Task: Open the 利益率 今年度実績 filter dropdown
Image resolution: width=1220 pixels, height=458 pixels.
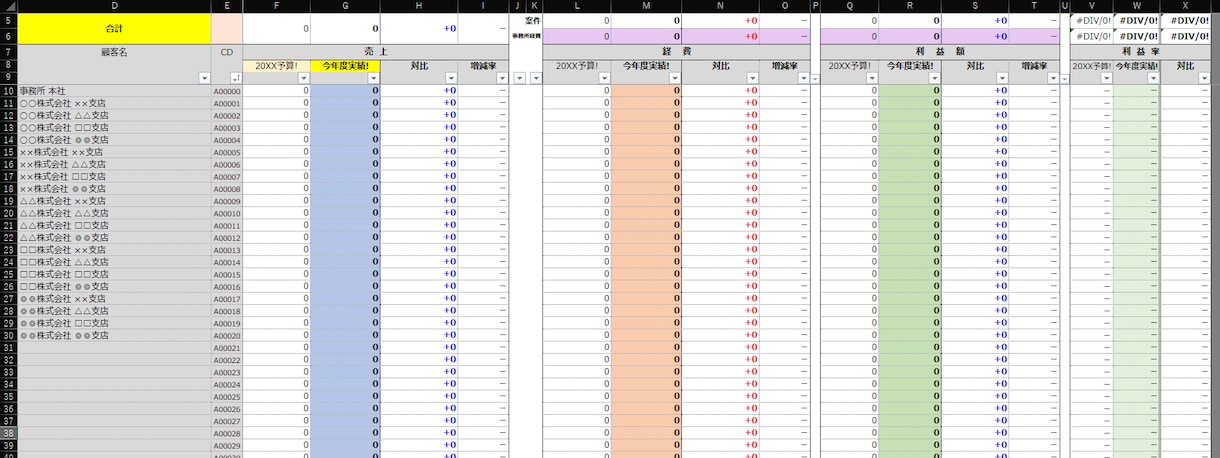Action: tap(1152, 78)
